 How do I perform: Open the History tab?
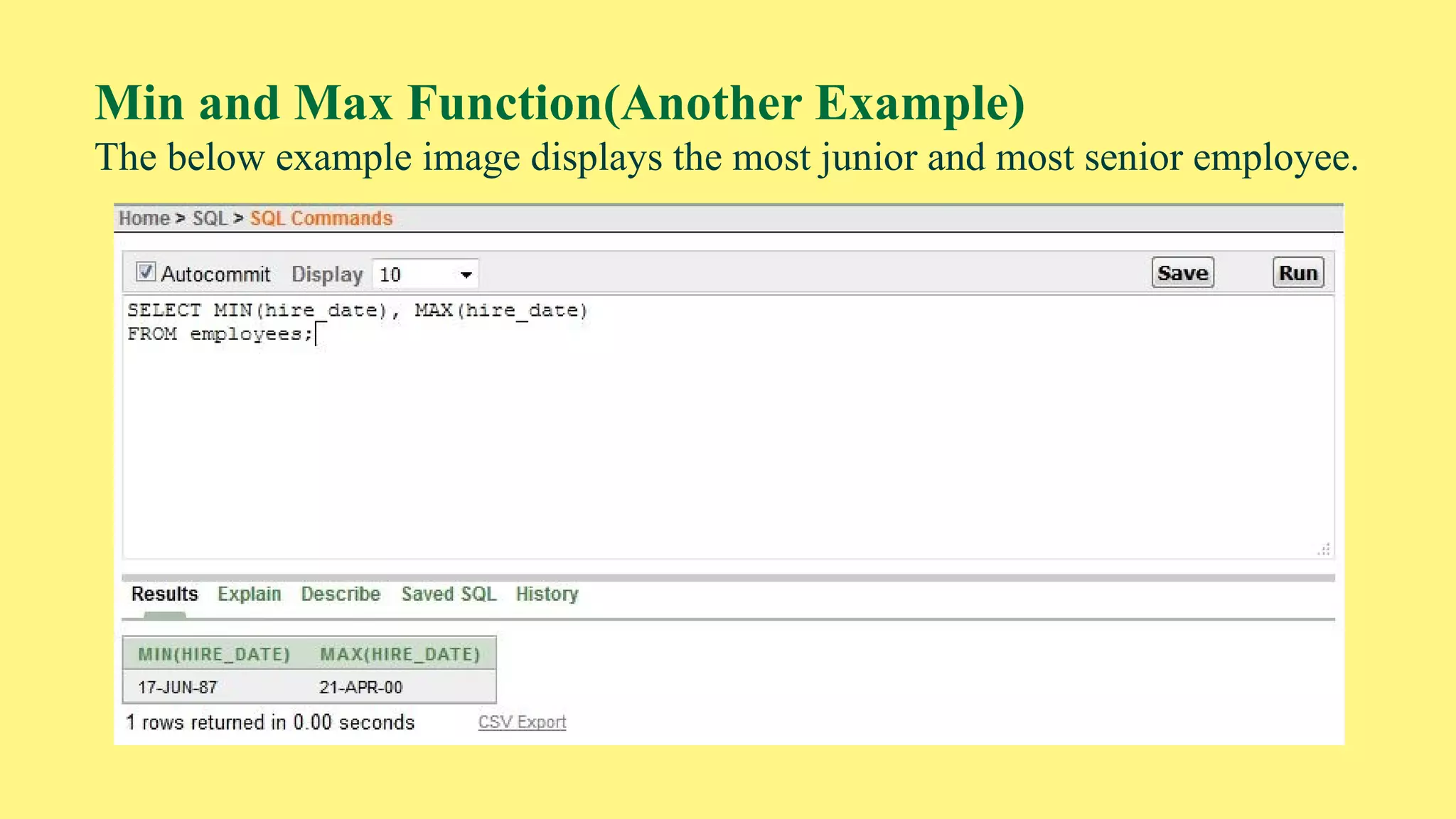[x=547, y=594]
